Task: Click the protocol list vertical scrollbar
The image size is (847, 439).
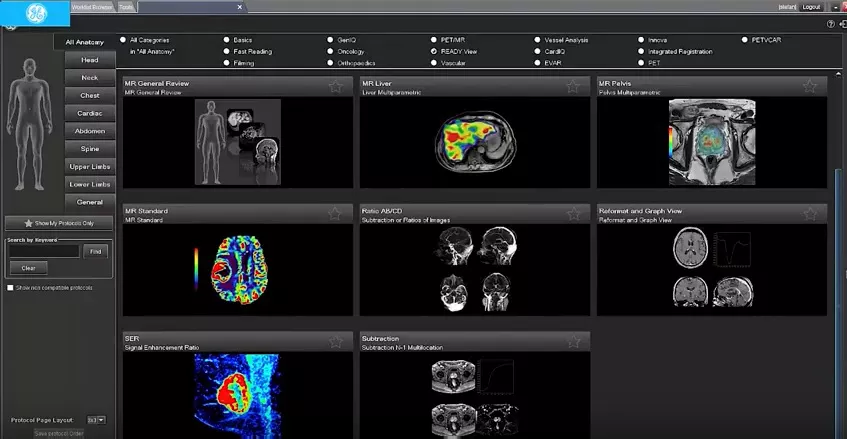Action: tap(838, 254)
